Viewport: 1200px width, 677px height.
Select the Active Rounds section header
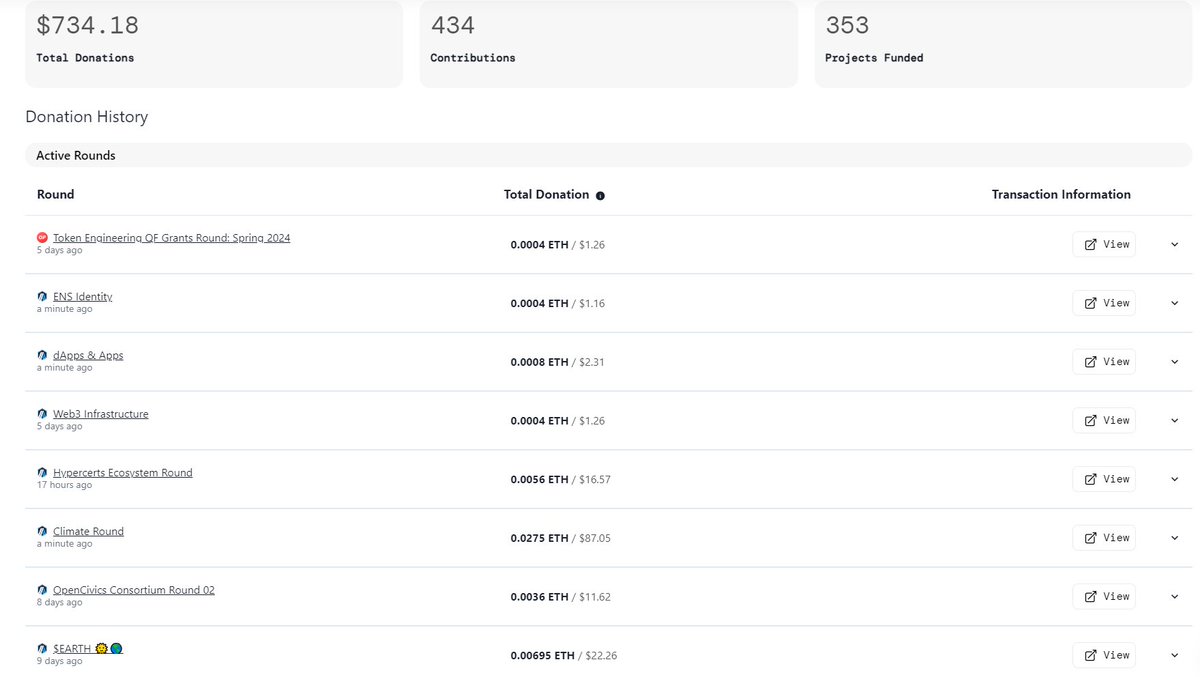coord(609,155)
